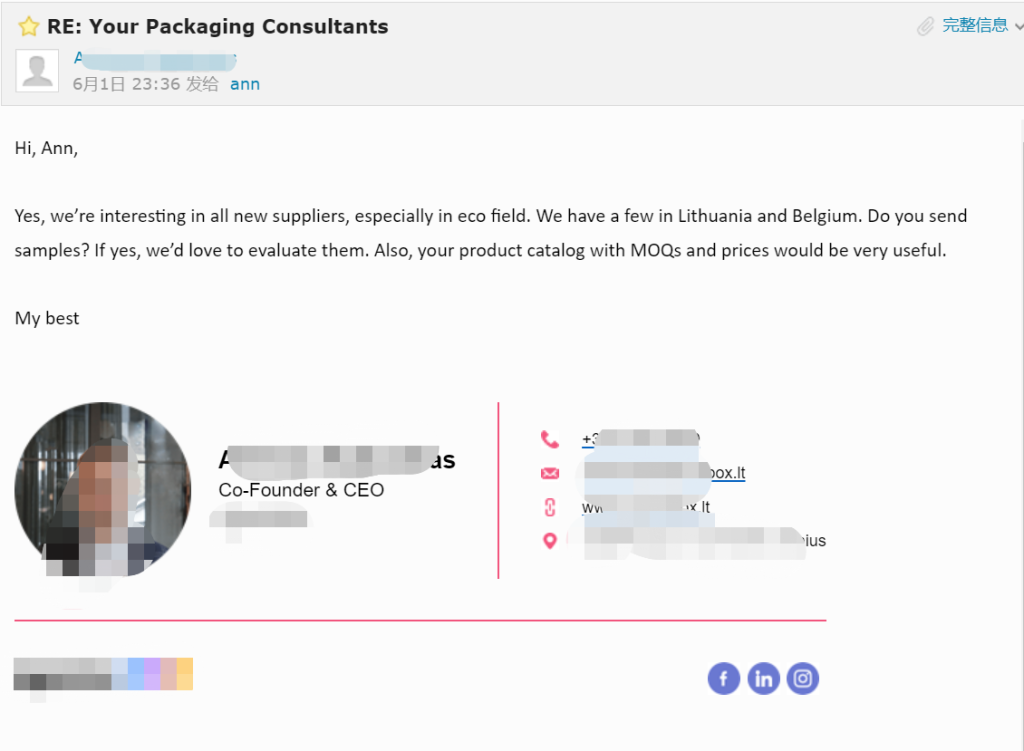Image resolution: width=1024 pixels, height=751 pixels.
Task: Open the LinkedIn icon in signature
Action: [763, 679]
